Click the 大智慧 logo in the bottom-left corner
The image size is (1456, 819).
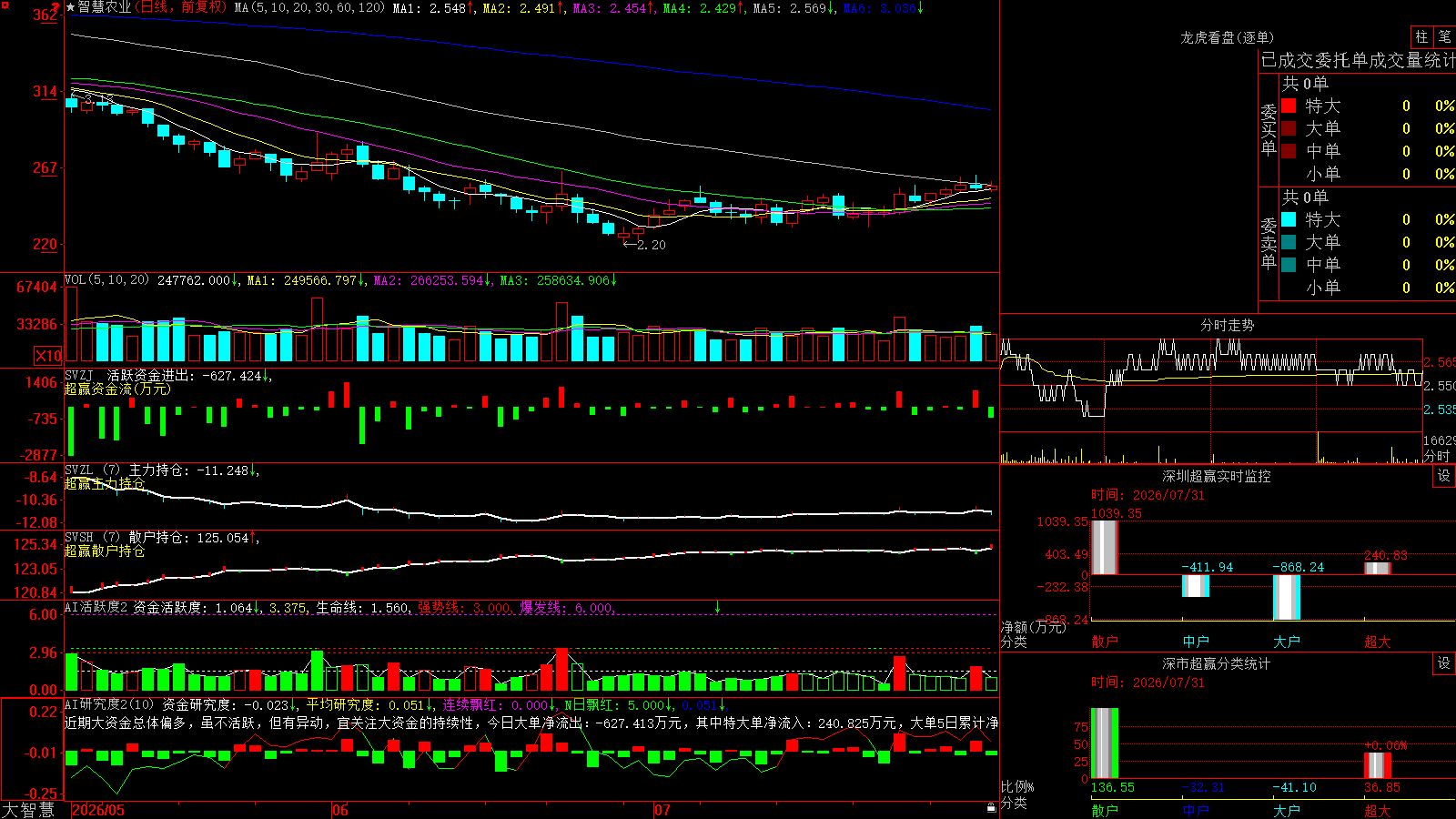click(x=28, y=810)
